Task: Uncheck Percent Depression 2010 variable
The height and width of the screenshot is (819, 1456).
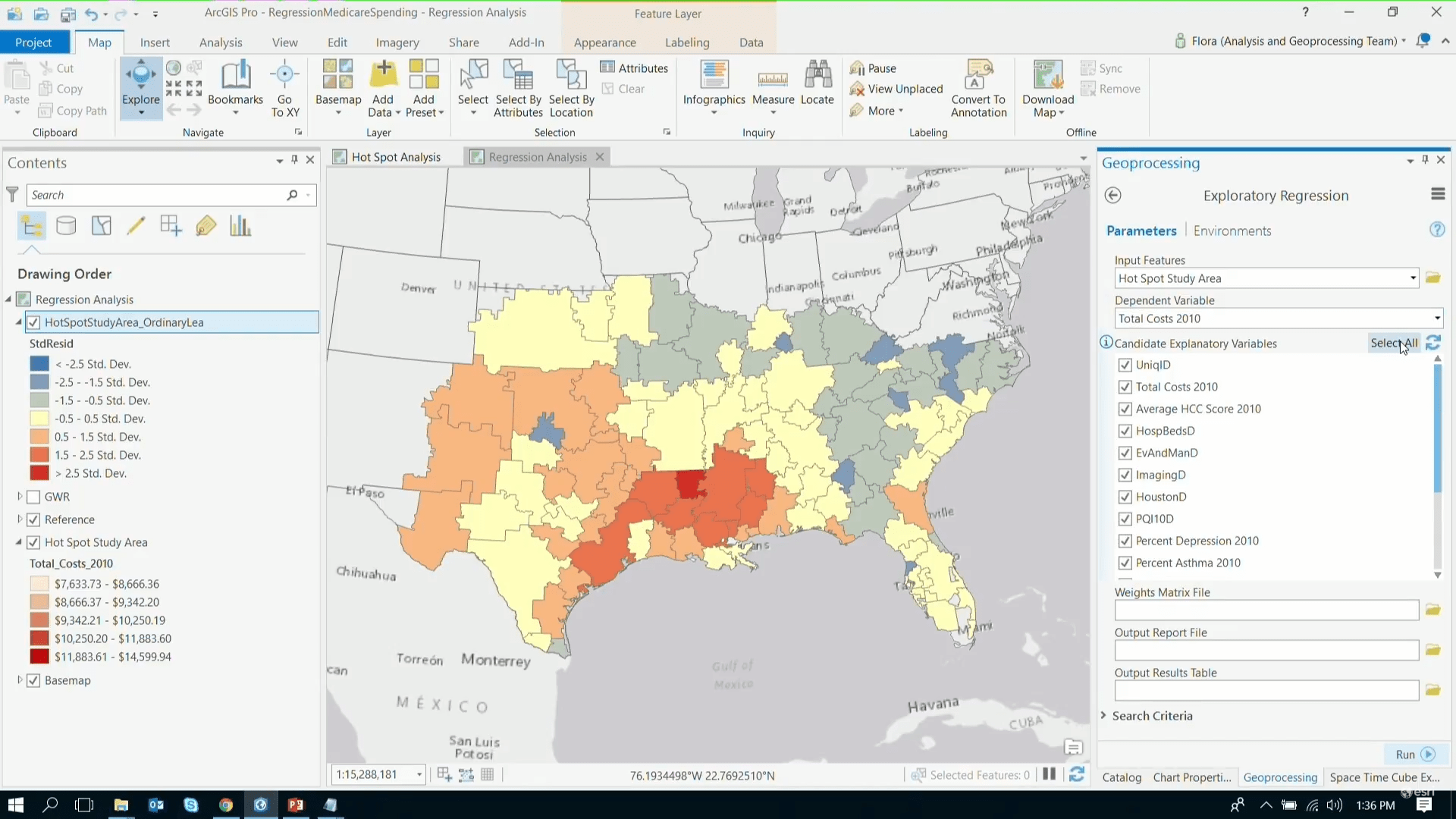Action: point(1125,541)
